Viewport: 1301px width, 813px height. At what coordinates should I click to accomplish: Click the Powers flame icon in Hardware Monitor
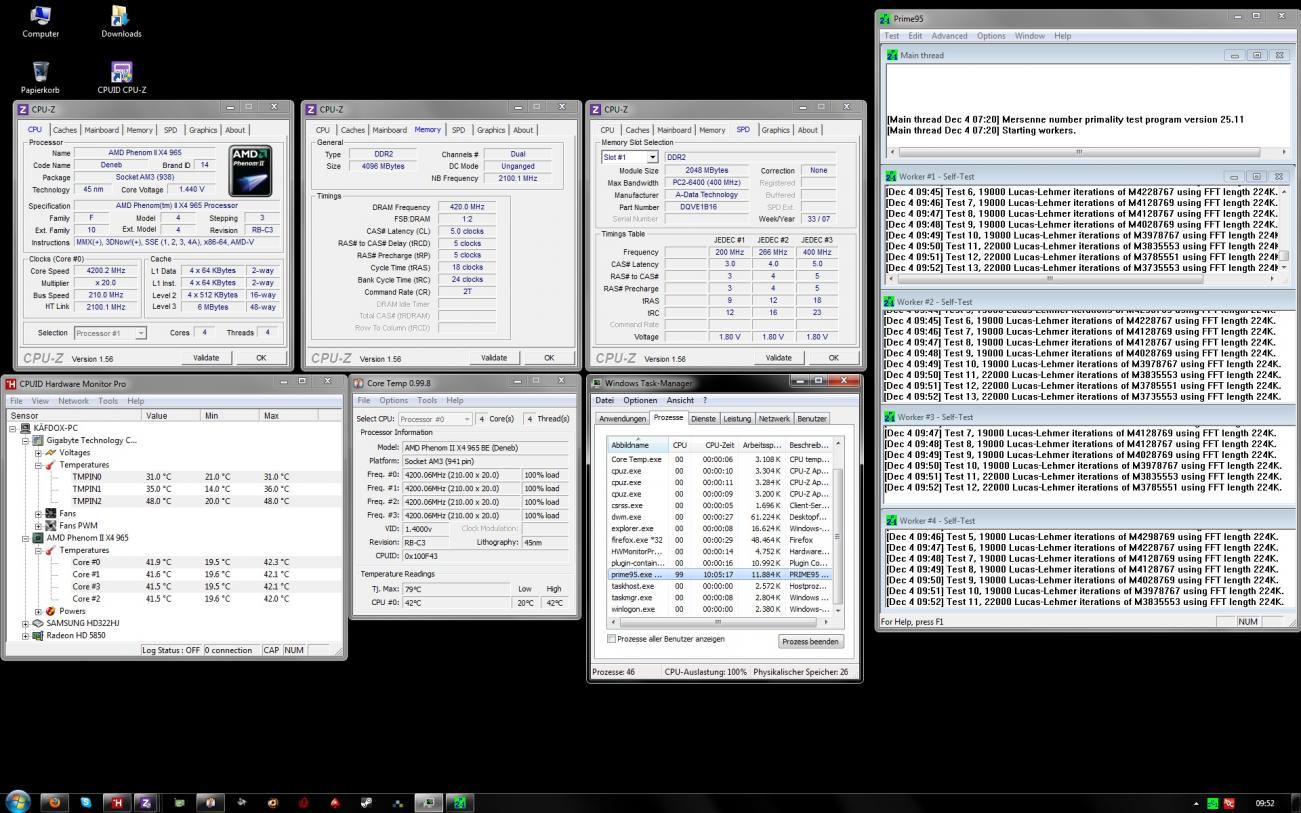point(51,611)
